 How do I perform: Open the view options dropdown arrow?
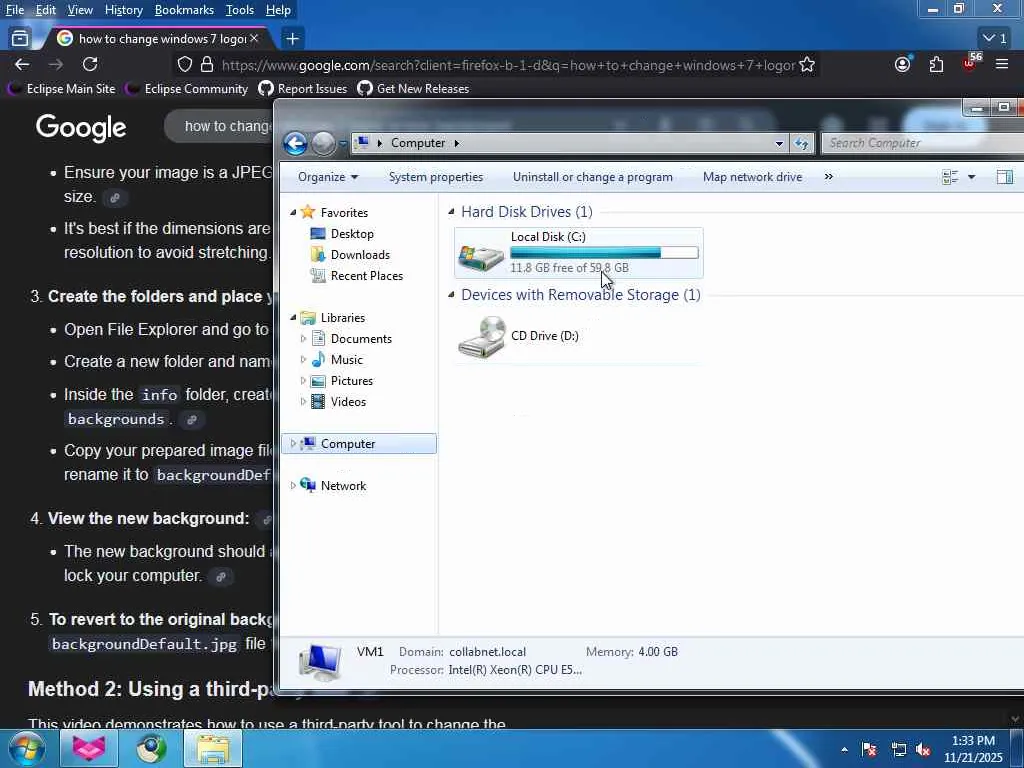click(971, 177)
